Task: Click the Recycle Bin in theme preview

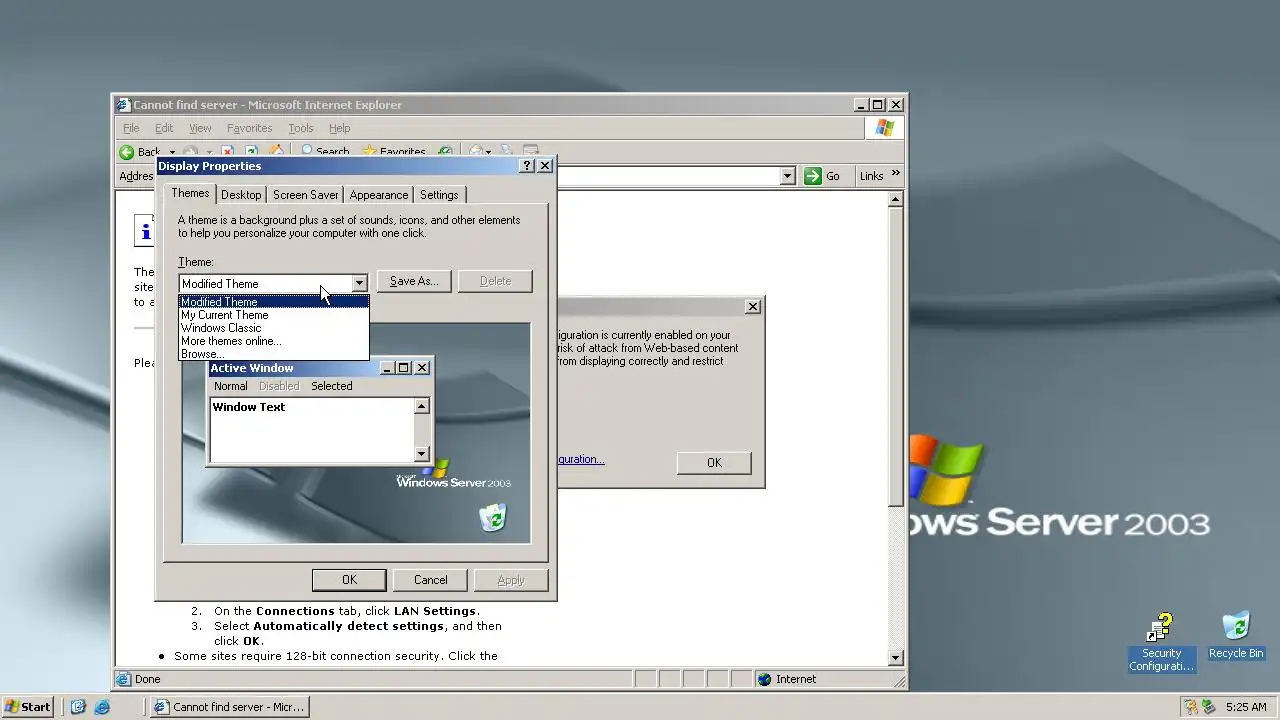Action: (x=493, y=517)
